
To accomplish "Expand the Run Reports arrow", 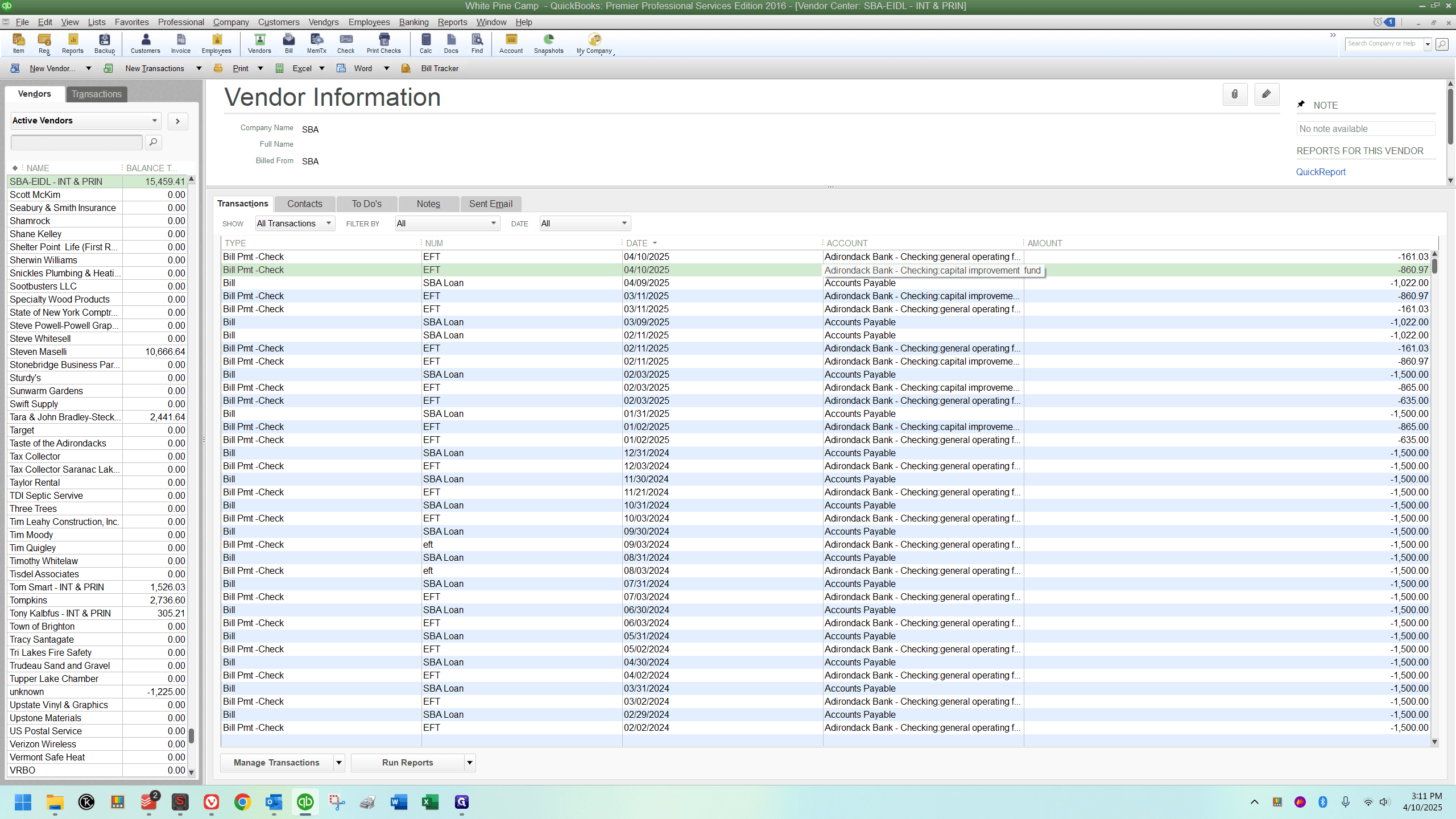I will pos(470,763).
